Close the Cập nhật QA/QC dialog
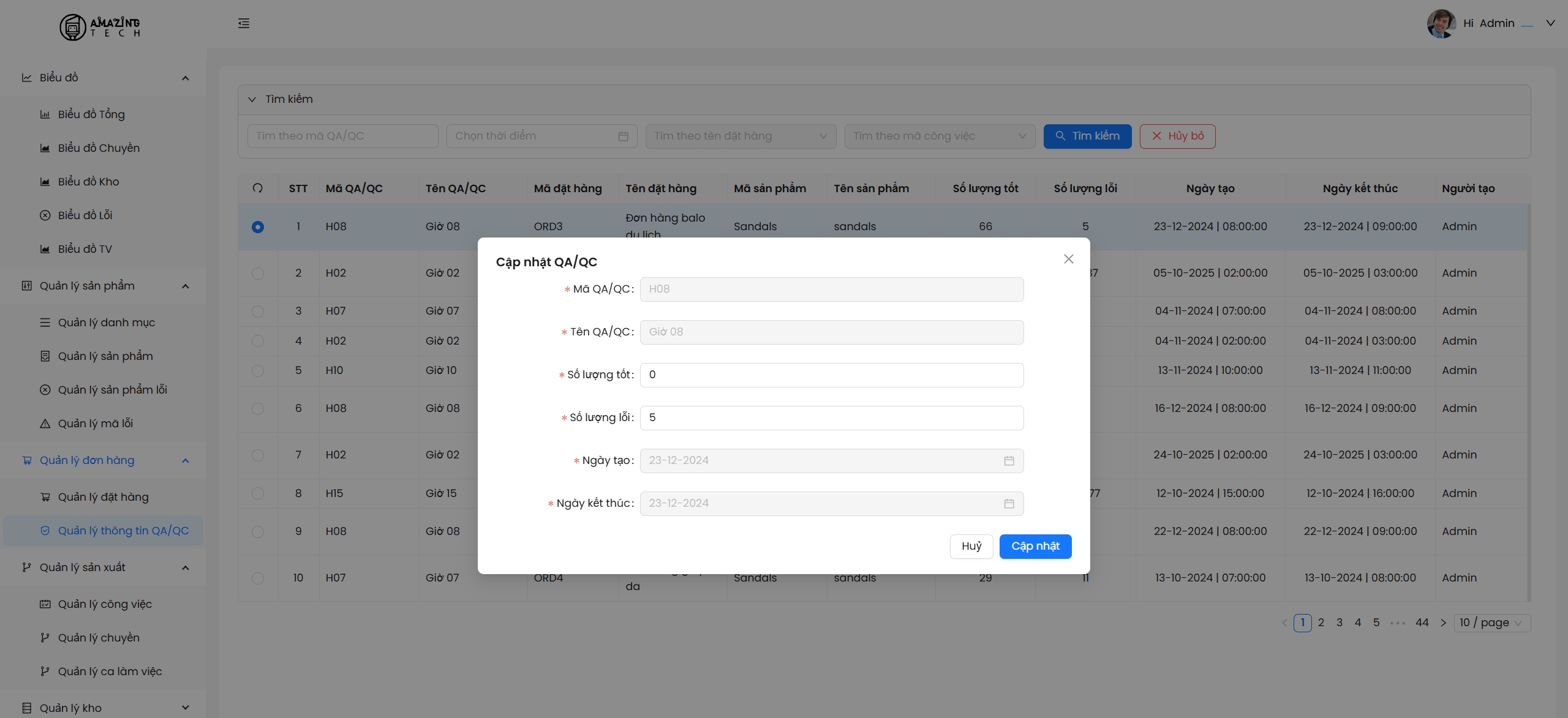 1068,259
